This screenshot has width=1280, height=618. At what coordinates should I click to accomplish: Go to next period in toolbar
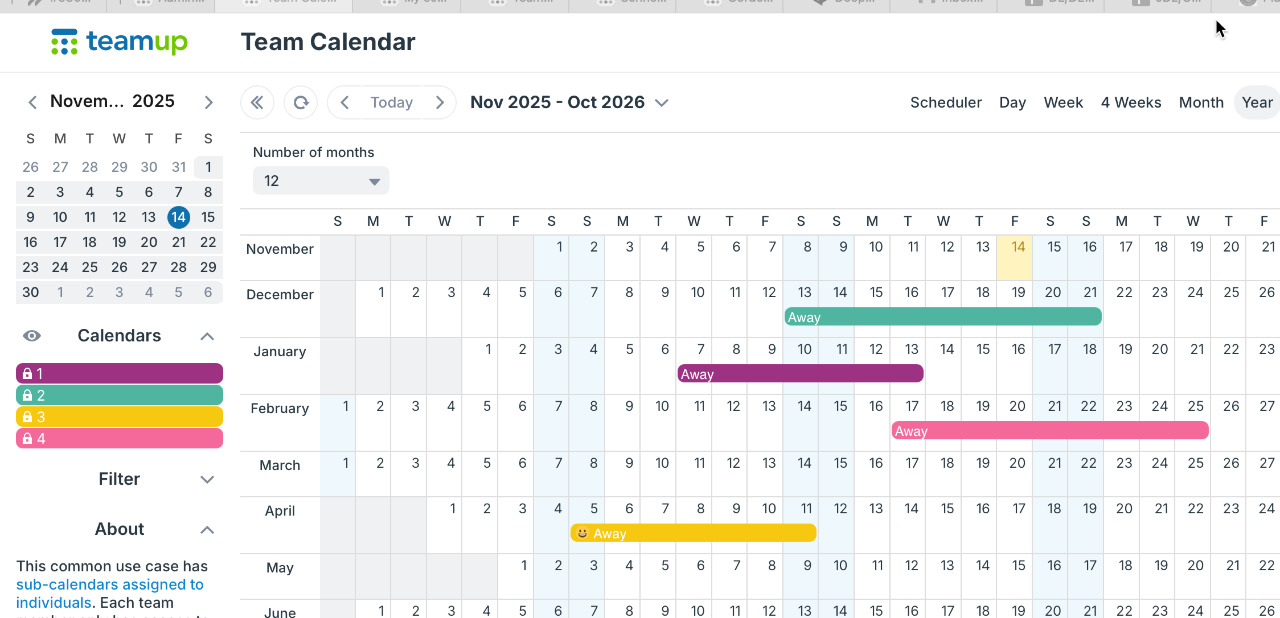(x=439, y=102)
